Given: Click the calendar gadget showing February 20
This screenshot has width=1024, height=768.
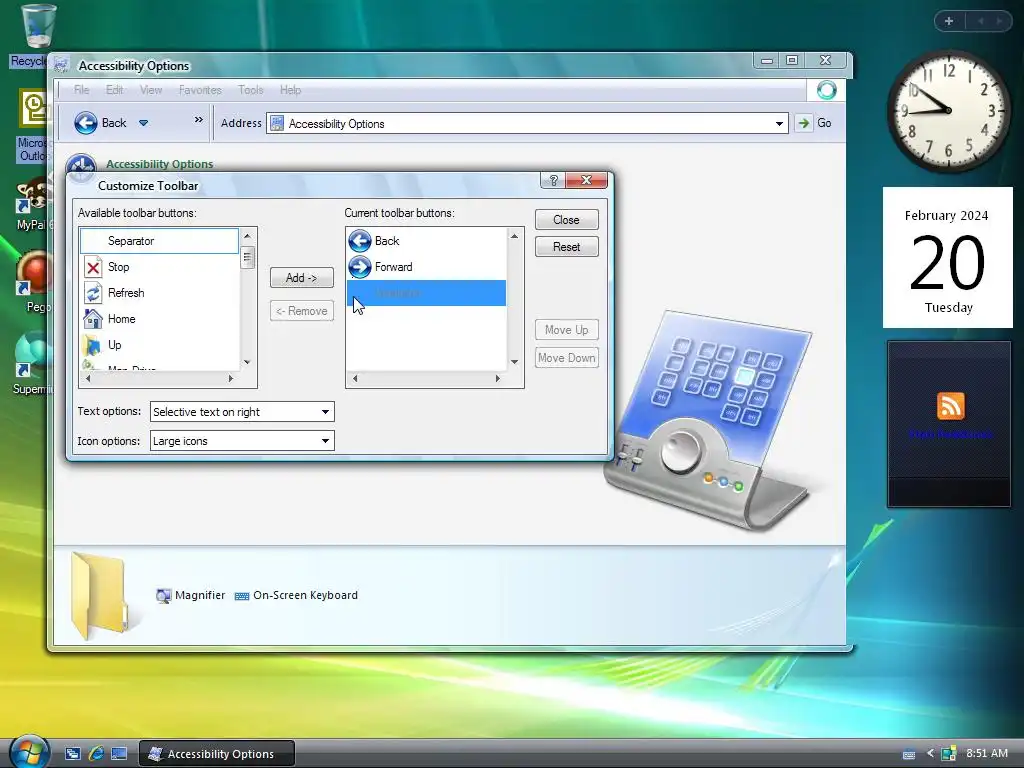Looking at the screenshot, I should 948,257.
